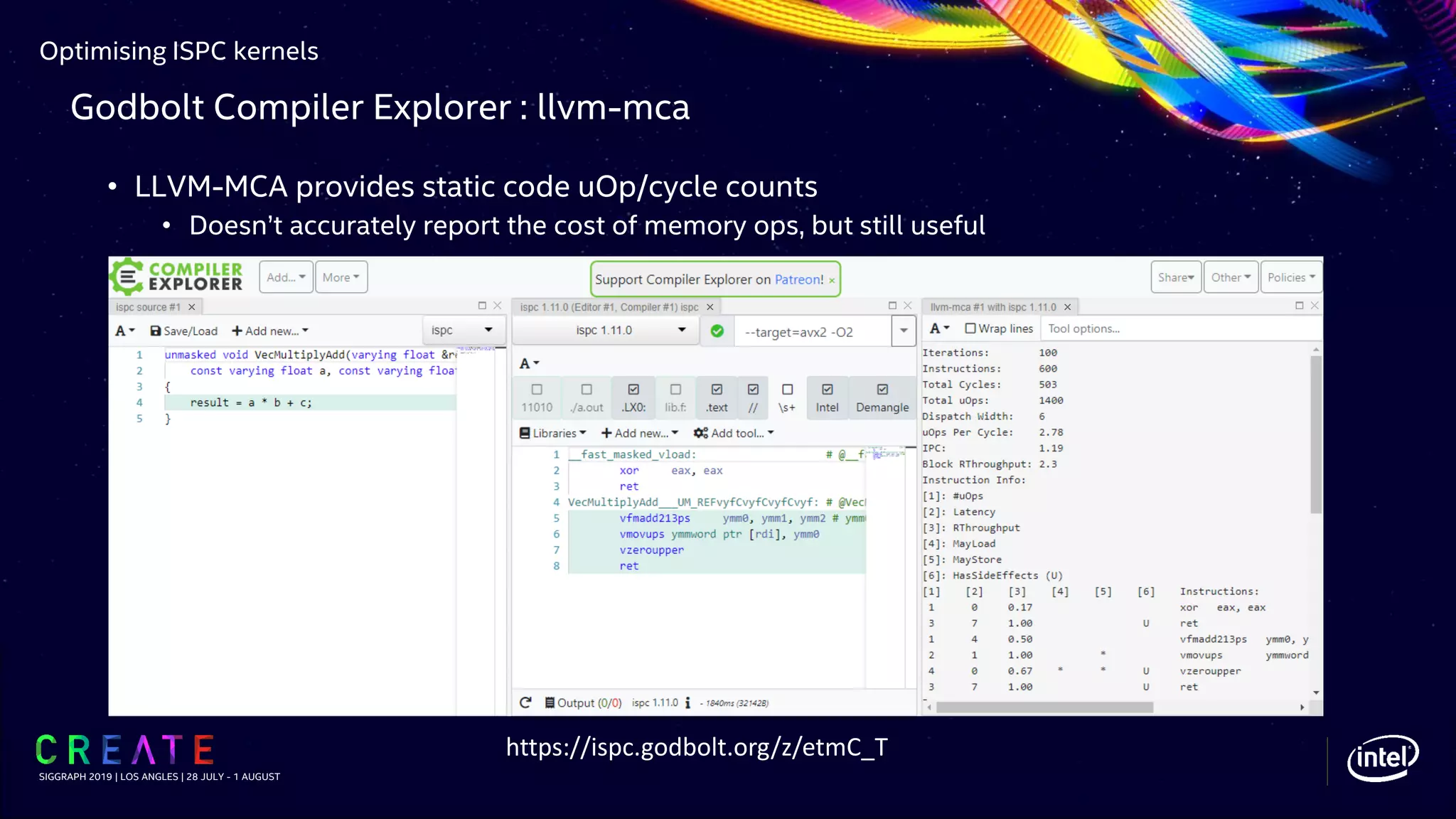Toggle the 11010 binary output filter

tap(537, 398)
